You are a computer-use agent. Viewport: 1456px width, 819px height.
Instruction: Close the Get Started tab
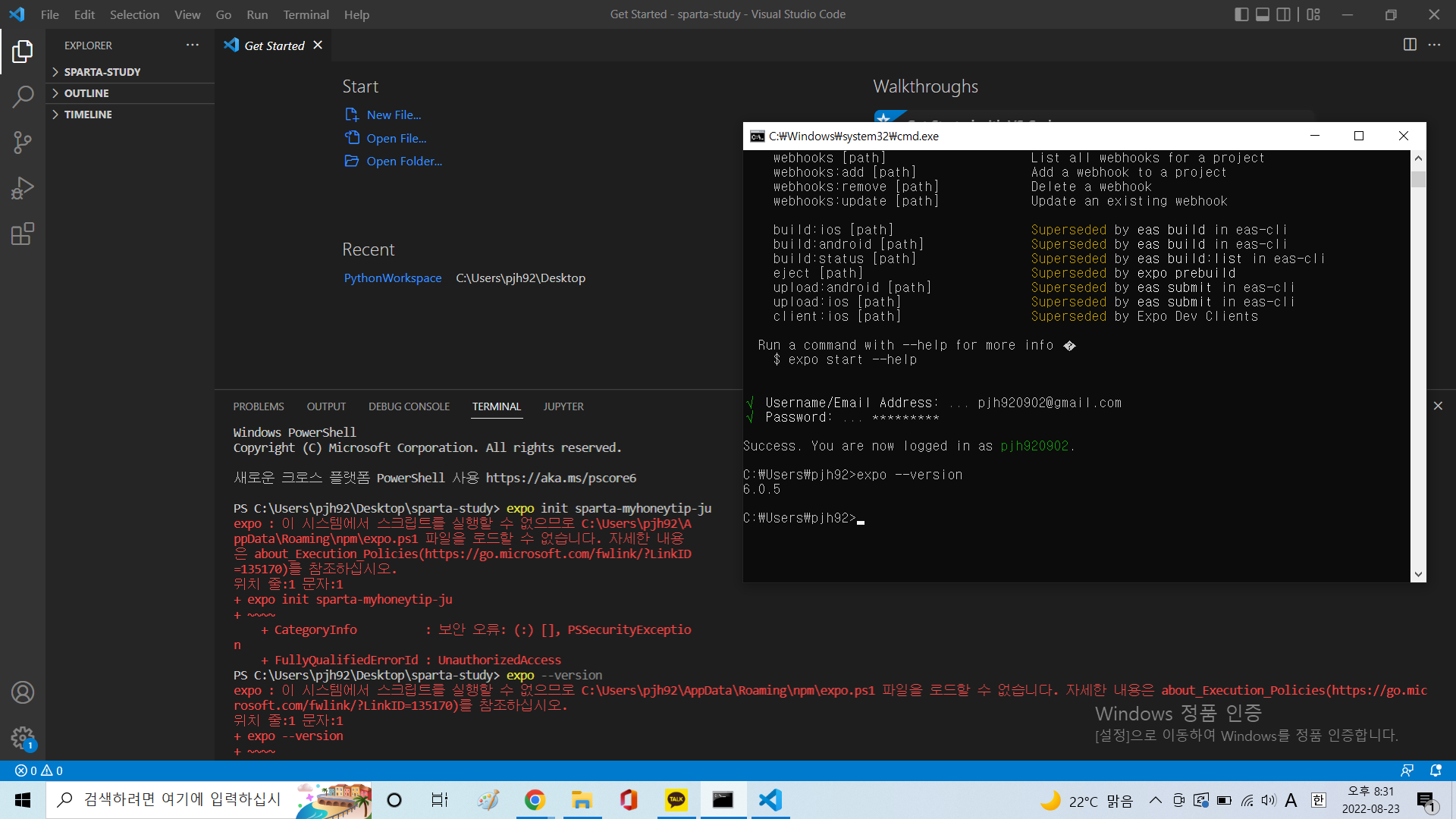pos(318,45)
